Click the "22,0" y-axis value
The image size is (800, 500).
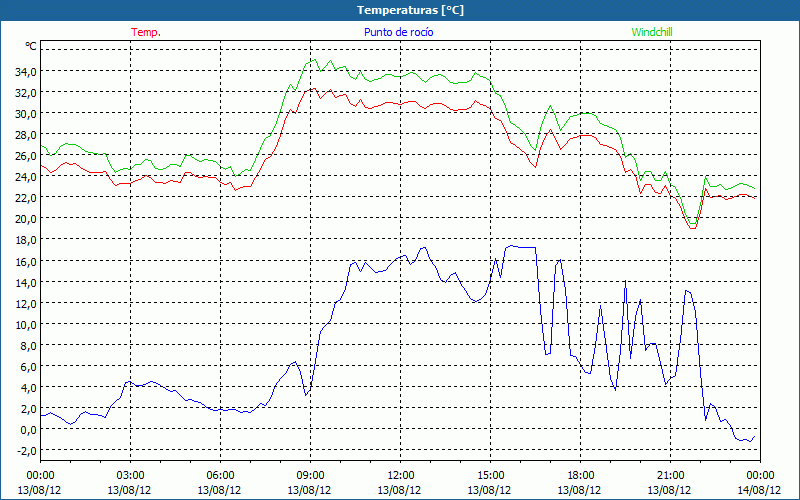pyautogui.click(x=25, y=197)
